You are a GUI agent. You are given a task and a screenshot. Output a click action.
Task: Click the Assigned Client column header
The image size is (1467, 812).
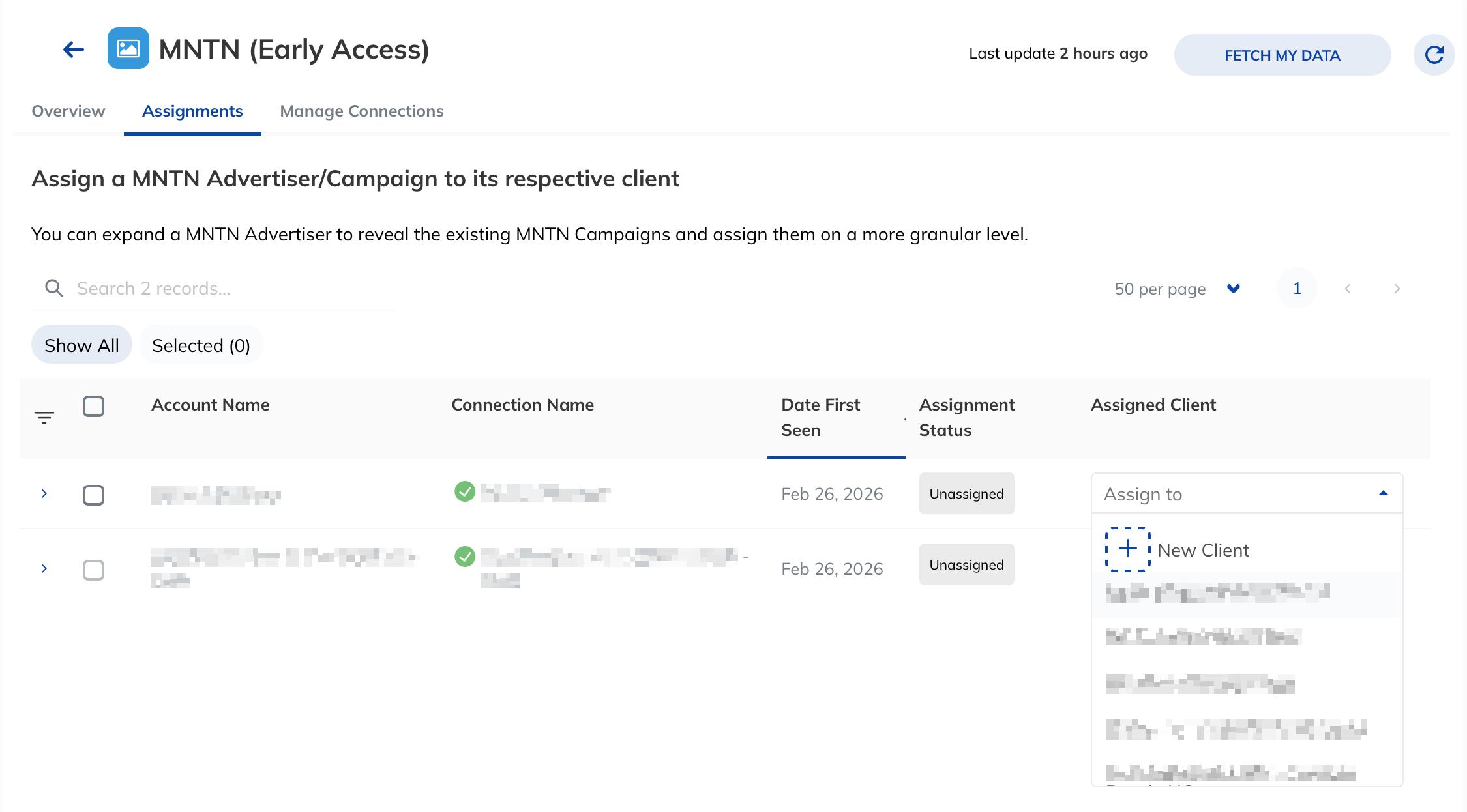(x=1153, y=405)
